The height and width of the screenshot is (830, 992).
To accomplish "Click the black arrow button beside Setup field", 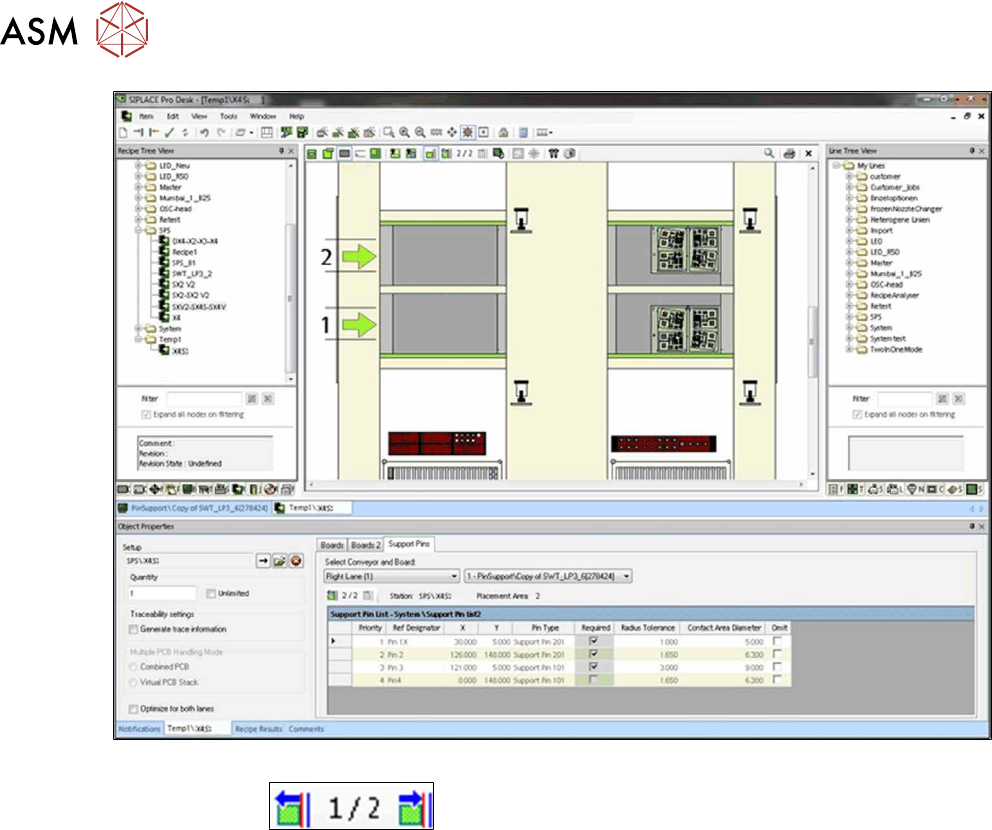I will (263, 561).
